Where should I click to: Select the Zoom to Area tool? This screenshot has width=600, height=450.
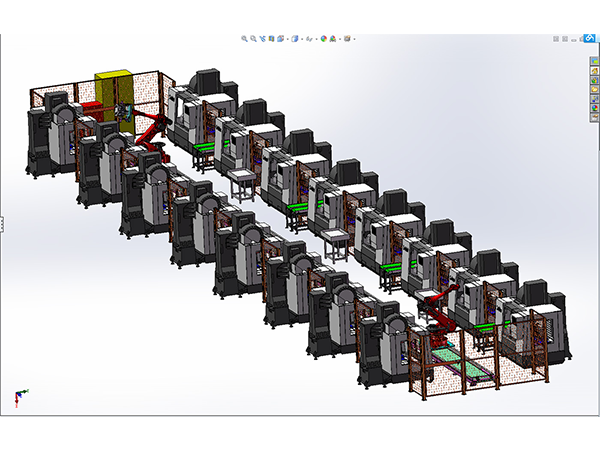(x=254, y=39)
